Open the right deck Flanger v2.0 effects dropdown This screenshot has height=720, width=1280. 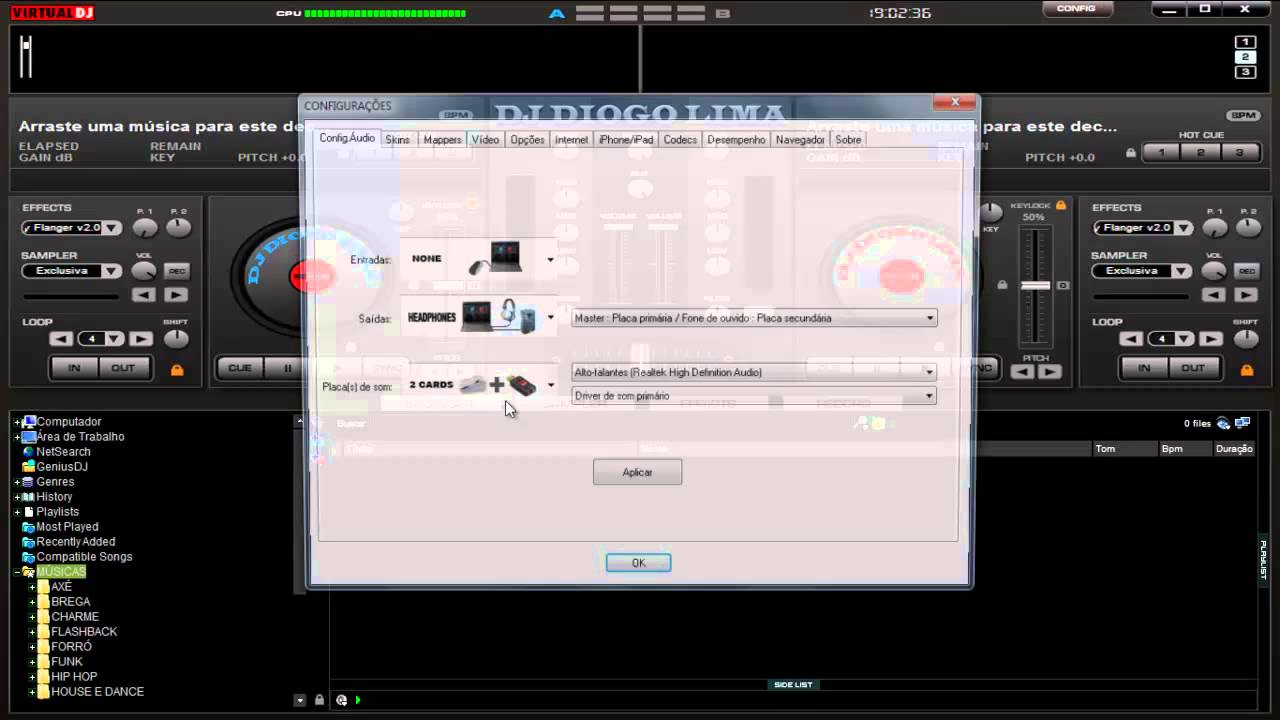click(x=1183, y=228)
